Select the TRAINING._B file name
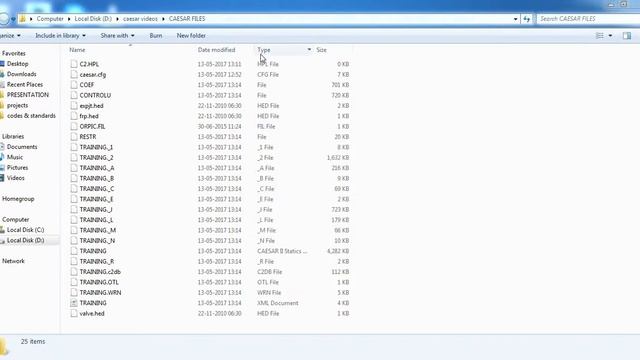The height and width of the screenshot is (360, 640). click(x=97, y=178)
